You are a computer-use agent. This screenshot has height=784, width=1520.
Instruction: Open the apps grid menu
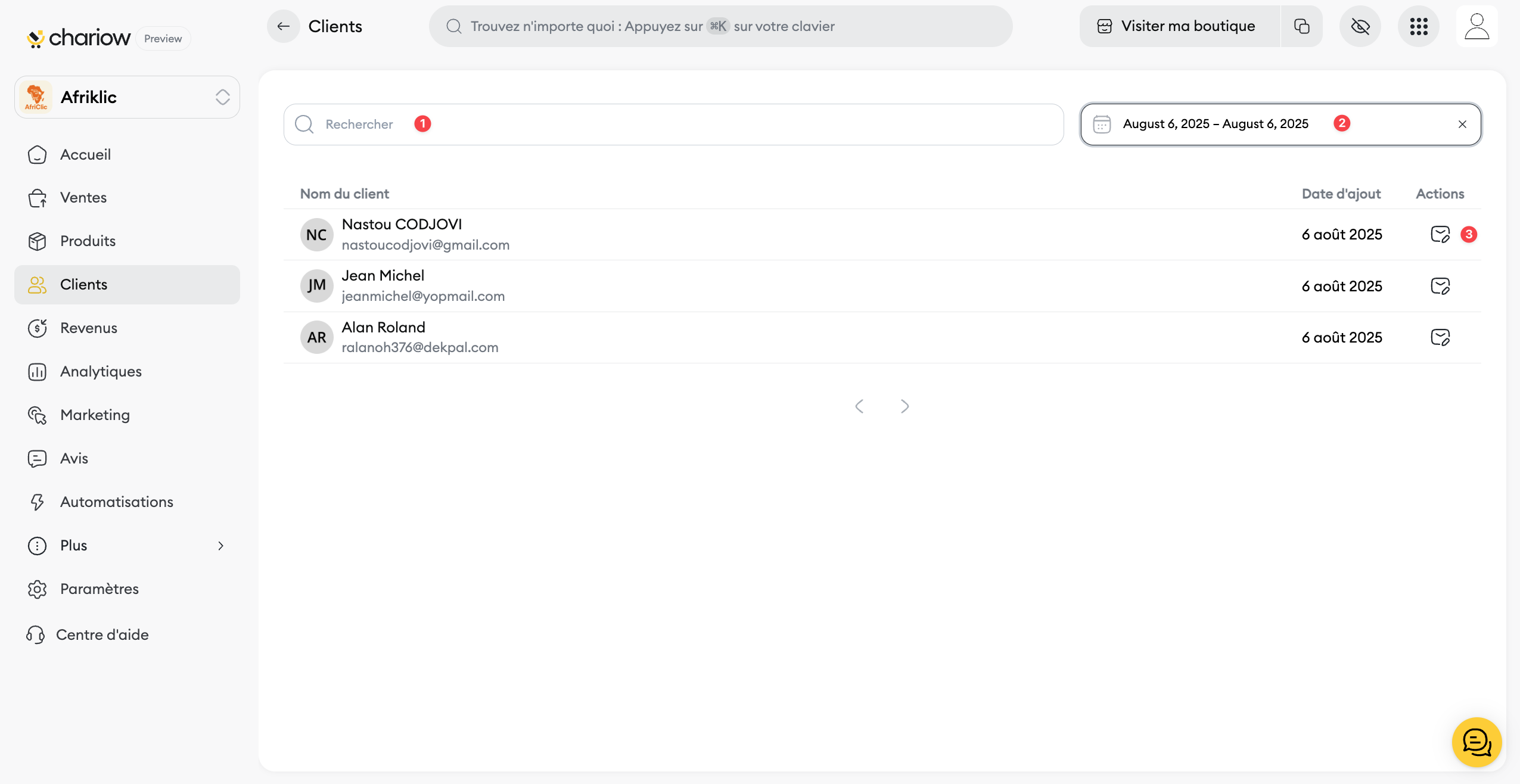tap(1418, 26)
